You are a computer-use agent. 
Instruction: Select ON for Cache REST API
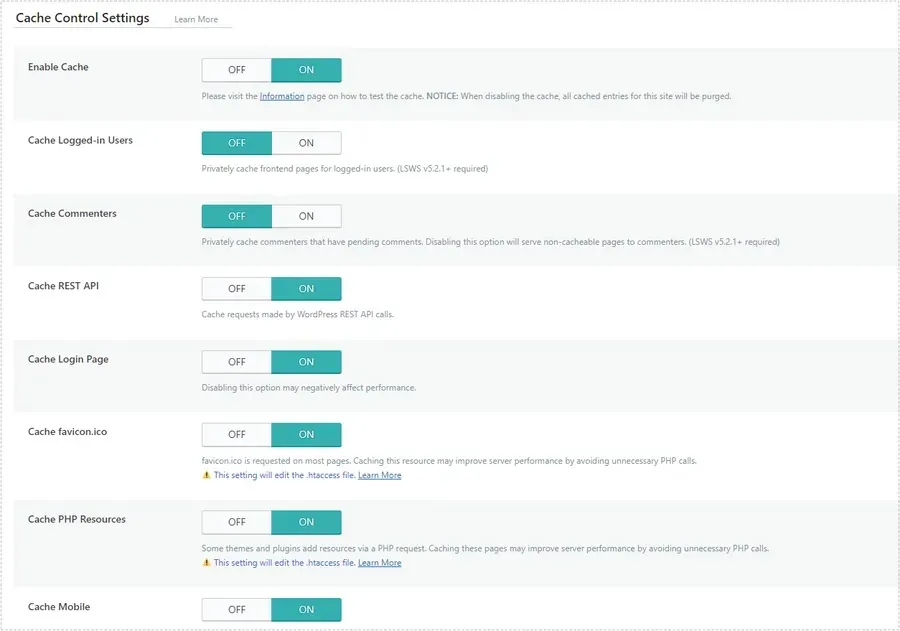tap(307, 289)
